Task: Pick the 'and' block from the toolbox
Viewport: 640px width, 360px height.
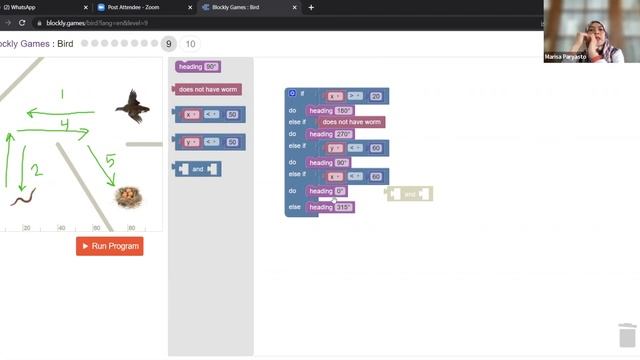Action: [x=198, y=169]
